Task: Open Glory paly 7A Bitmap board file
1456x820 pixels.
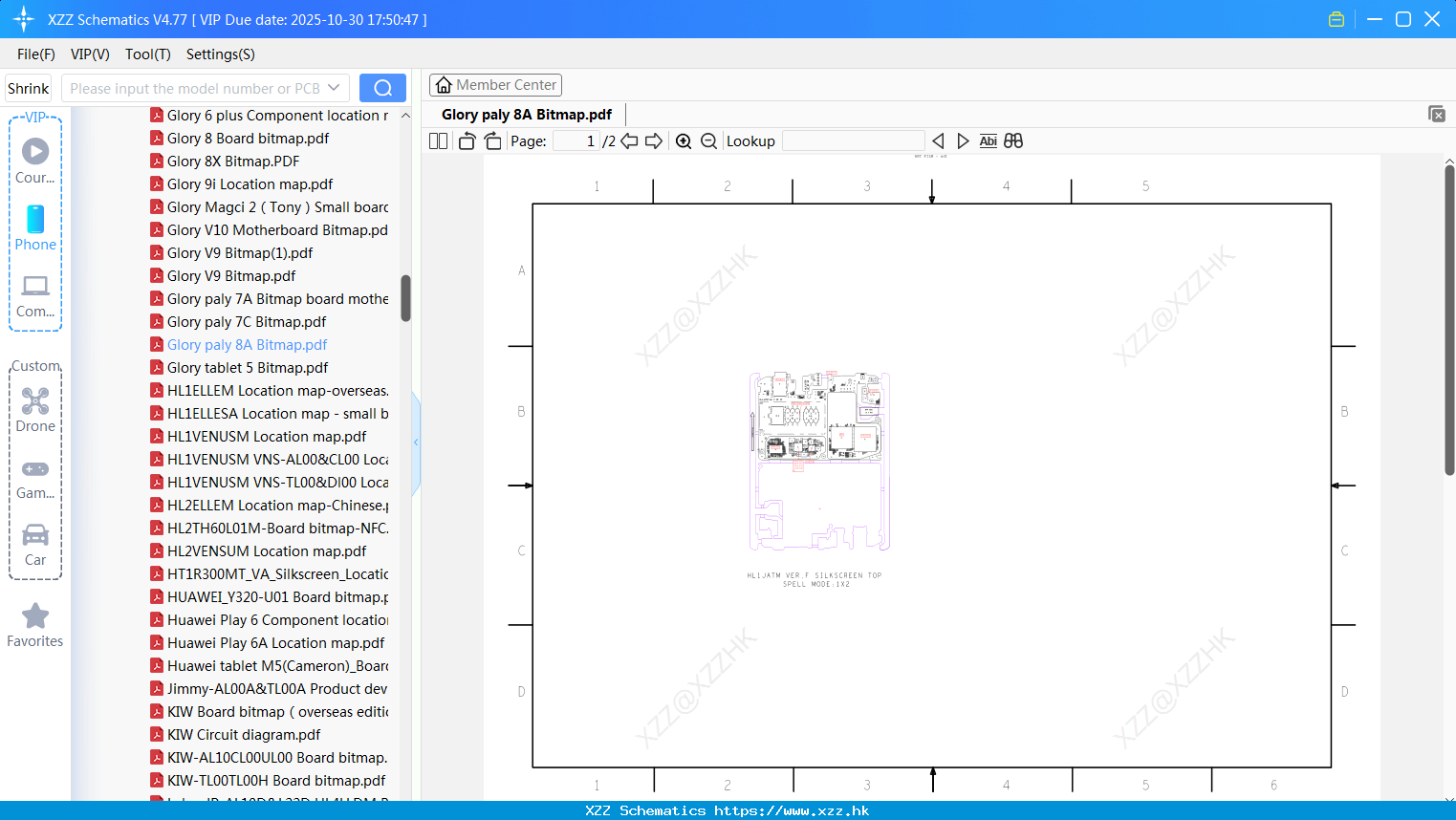Action: (269, 299)
